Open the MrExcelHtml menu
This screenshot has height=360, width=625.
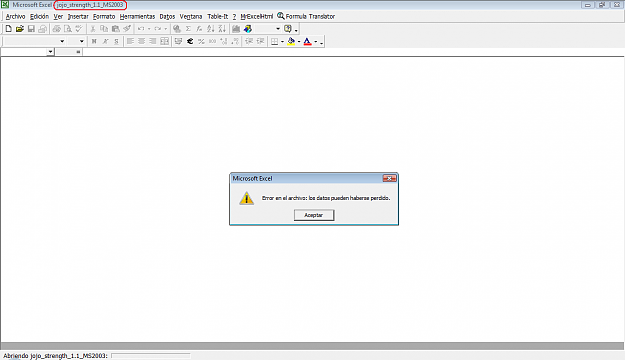coord(257,16)
